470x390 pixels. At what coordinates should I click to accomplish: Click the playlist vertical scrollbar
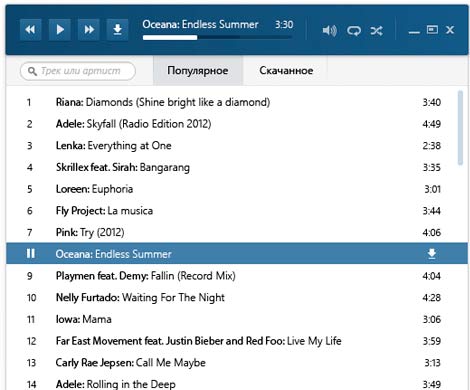click(x=460, y=128)
